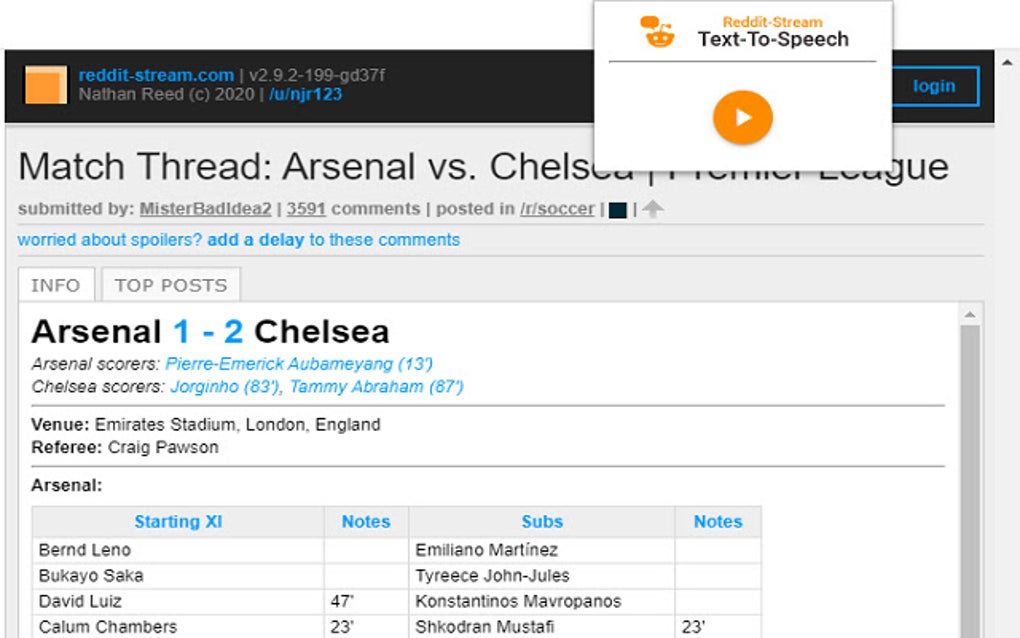Switch to the TOP POSTS tab
This screenshot has width=1020, height=638.
coord(171,285)
